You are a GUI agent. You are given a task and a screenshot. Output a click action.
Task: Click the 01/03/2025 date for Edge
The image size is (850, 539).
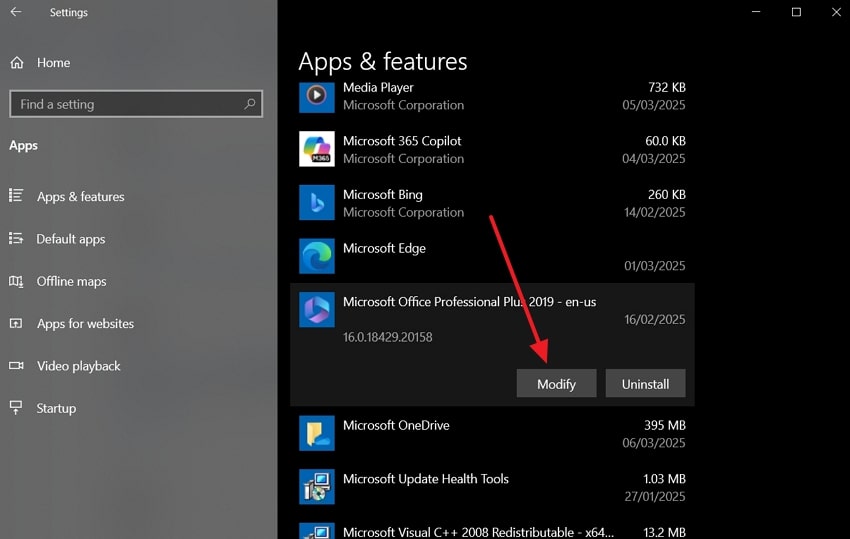[x=654, y=266]
